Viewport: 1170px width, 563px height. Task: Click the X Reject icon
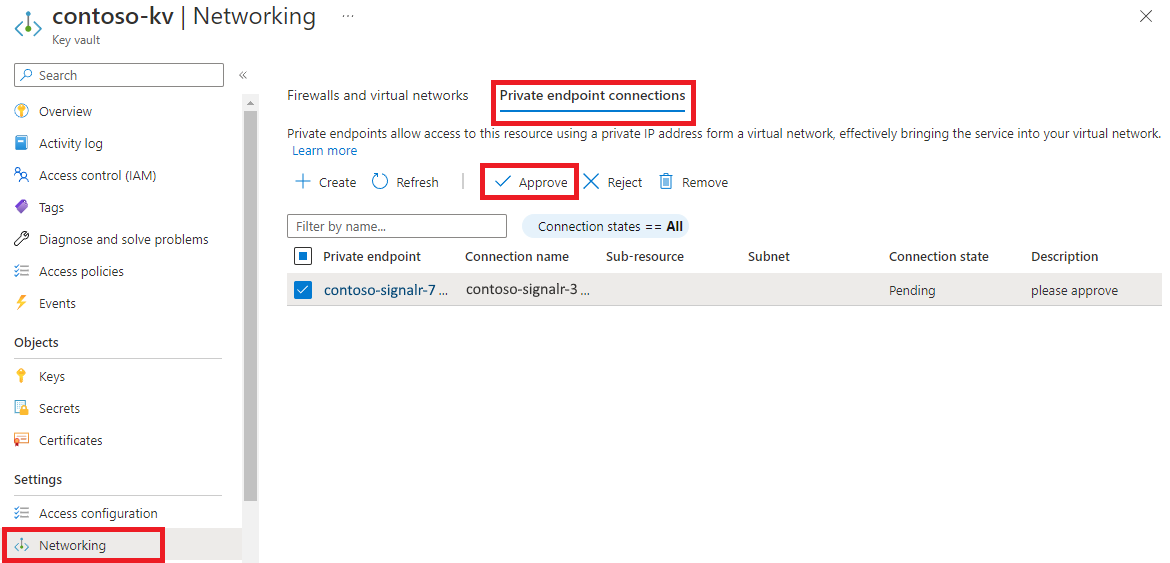591,182
